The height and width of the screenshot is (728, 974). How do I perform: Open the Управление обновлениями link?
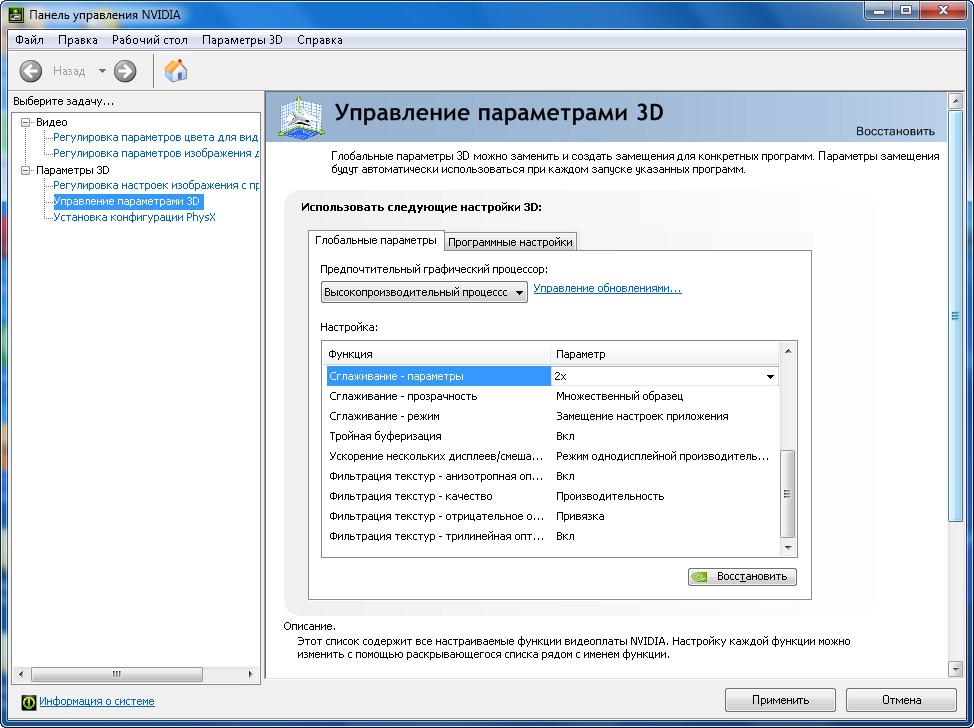pyautogui.click(x=608, y=288)
